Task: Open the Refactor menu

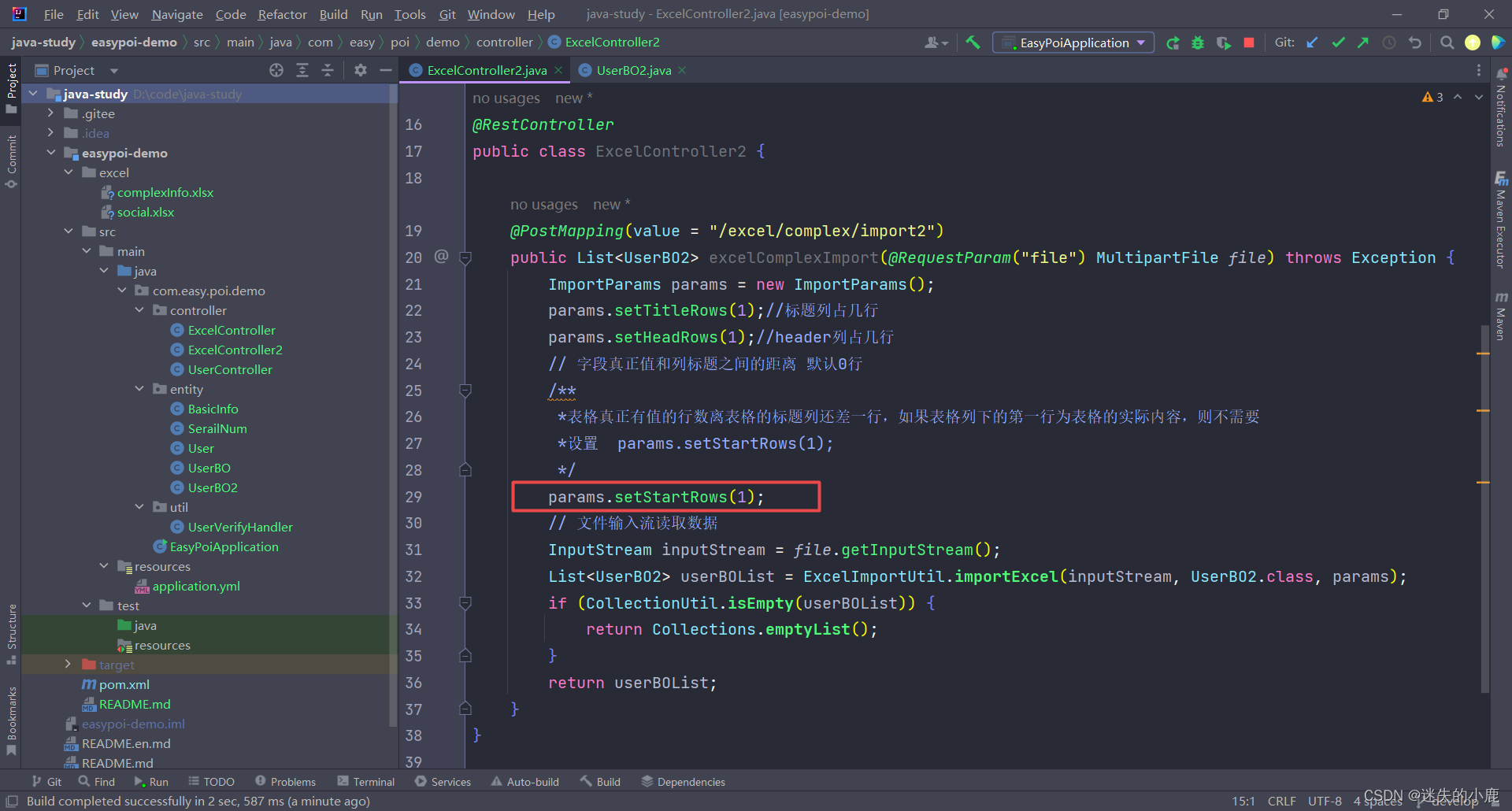Action: (282, 14)
